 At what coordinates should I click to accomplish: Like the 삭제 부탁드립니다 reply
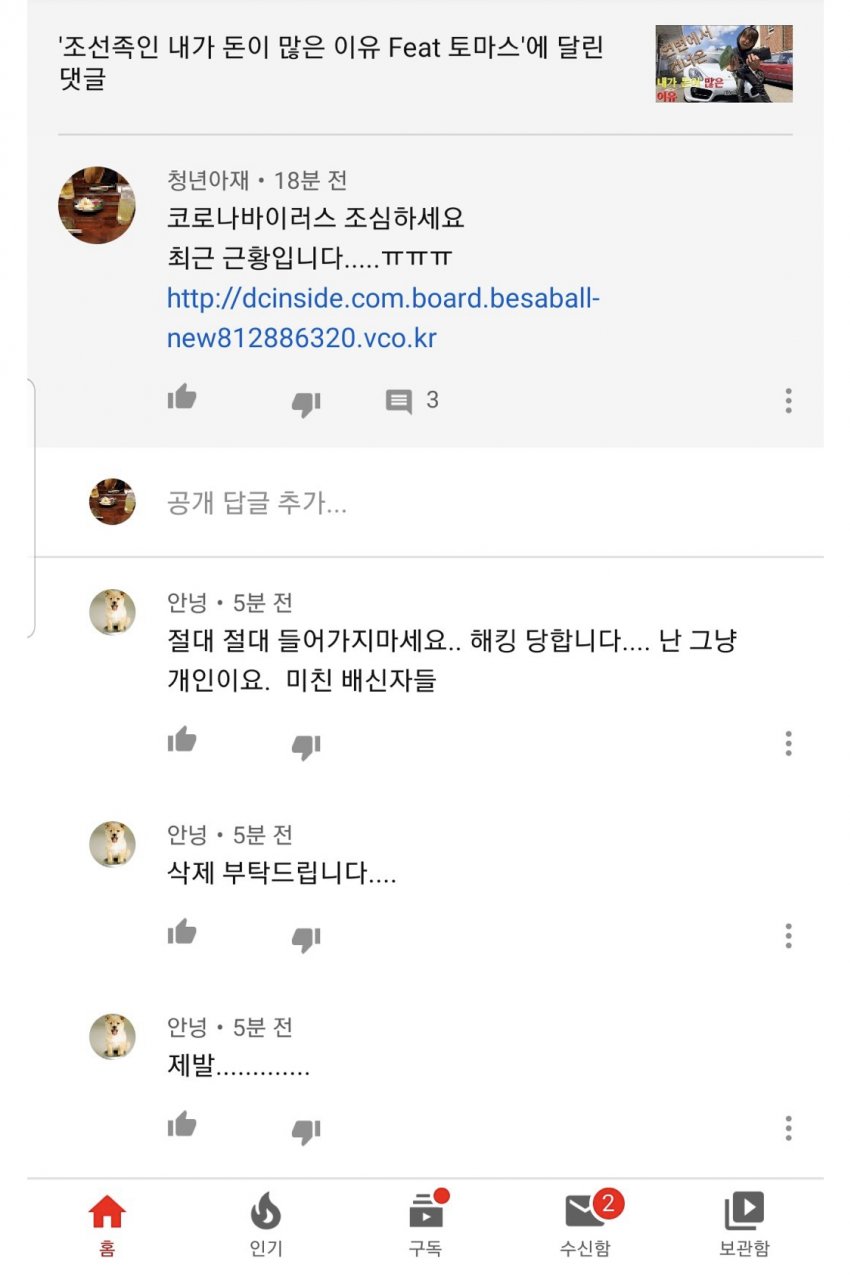[182, 933]
